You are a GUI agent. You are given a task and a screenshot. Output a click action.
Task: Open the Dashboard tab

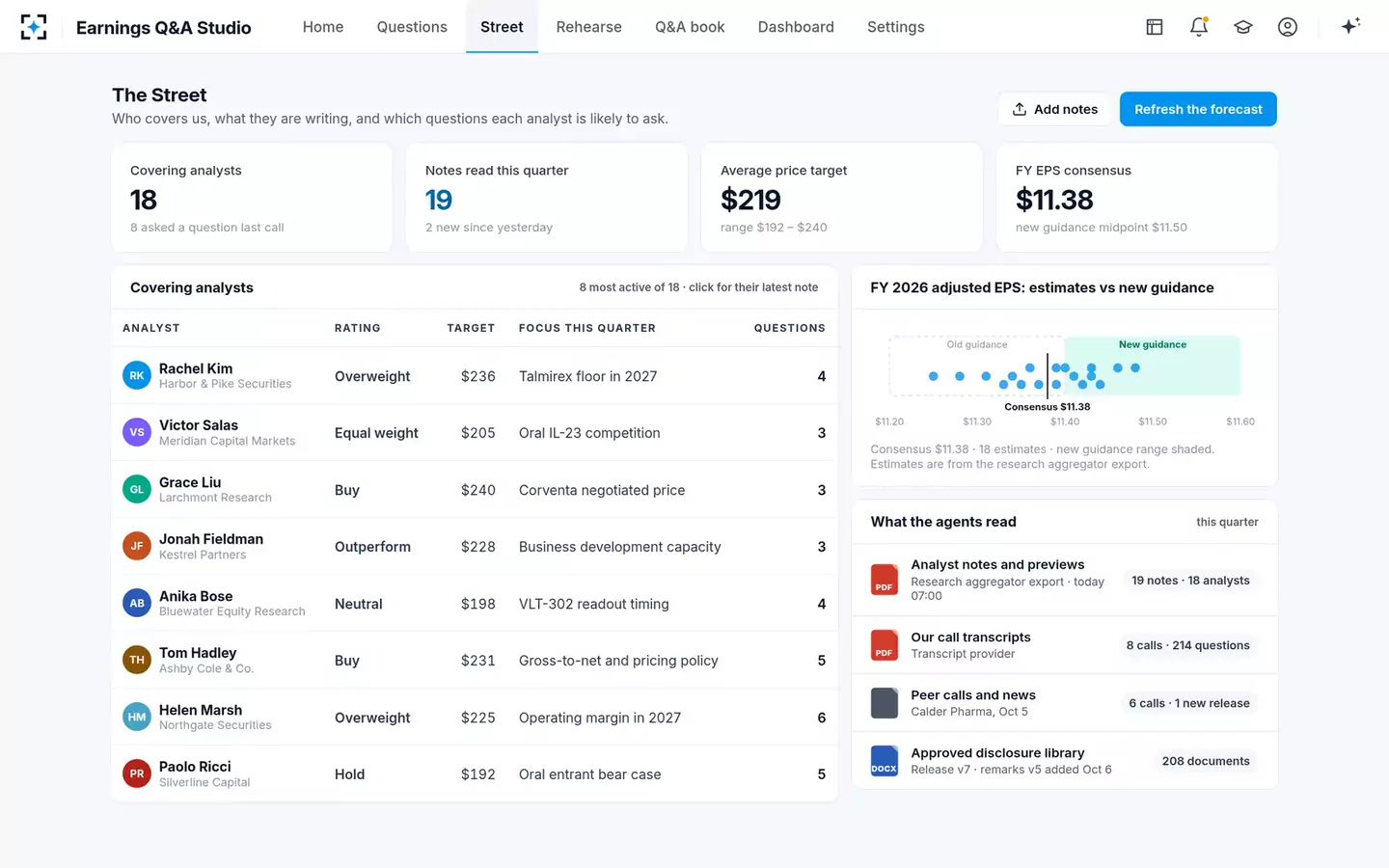click(796, 27)
